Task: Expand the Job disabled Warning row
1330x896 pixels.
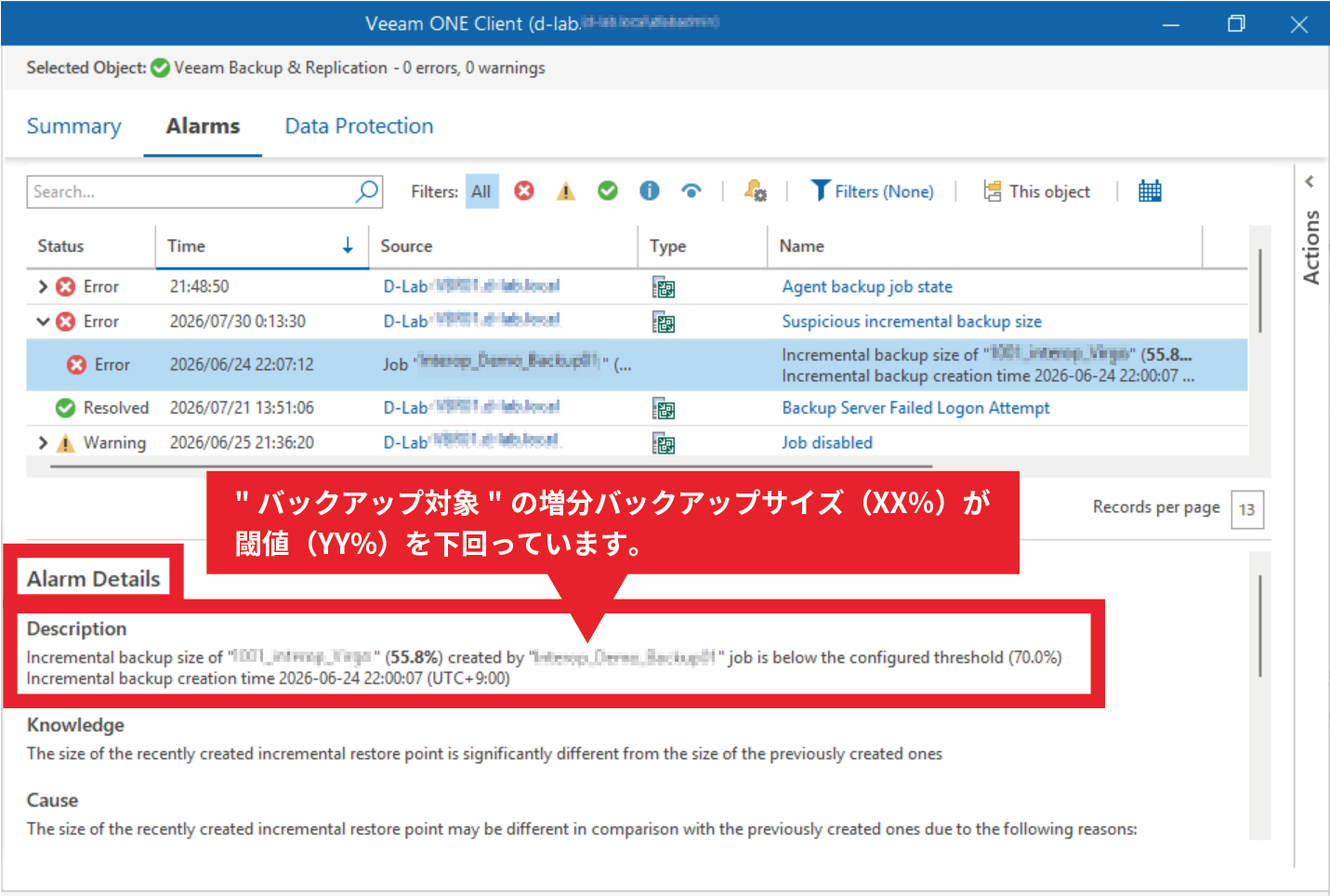Action: click(43, 442)
